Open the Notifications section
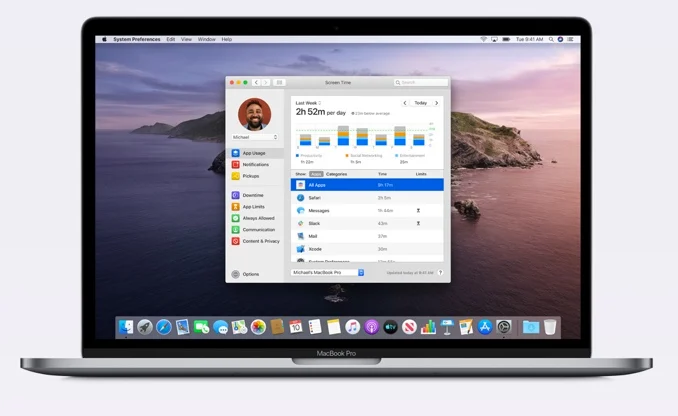 [x=256, y=165]
